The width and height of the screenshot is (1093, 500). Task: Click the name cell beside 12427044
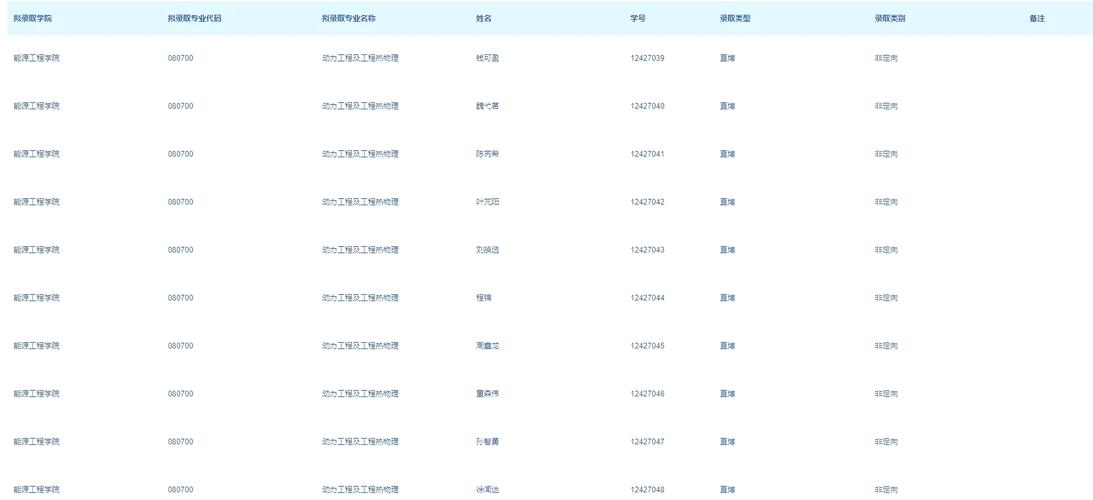point(483,298)
